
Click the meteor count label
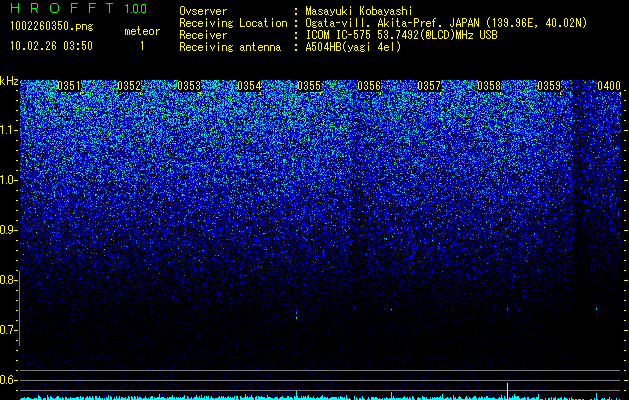(x=142, y=31)
